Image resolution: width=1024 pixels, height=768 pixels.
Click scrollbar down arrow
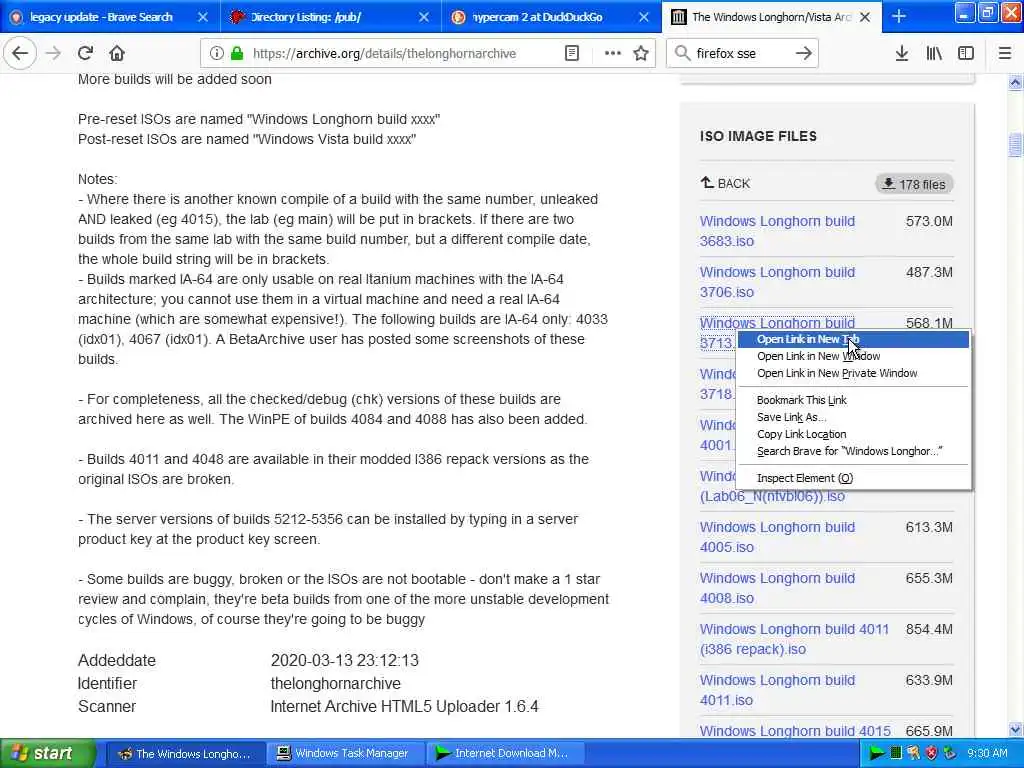1015,729
